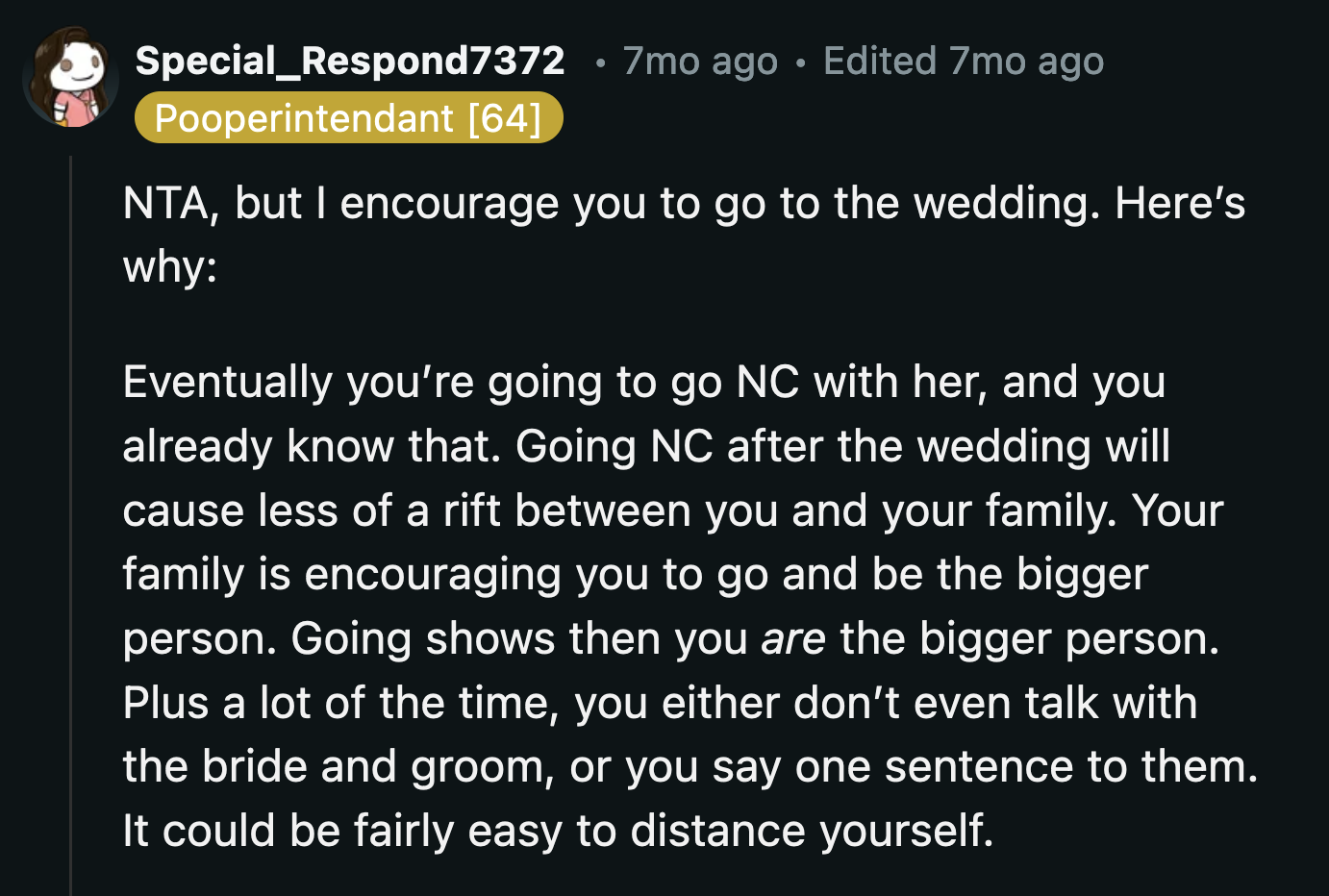The width and height of the screenshot is (1329, 896).
Task: Click the 7mo ago timestamp
Action: (x=699, y=60)
